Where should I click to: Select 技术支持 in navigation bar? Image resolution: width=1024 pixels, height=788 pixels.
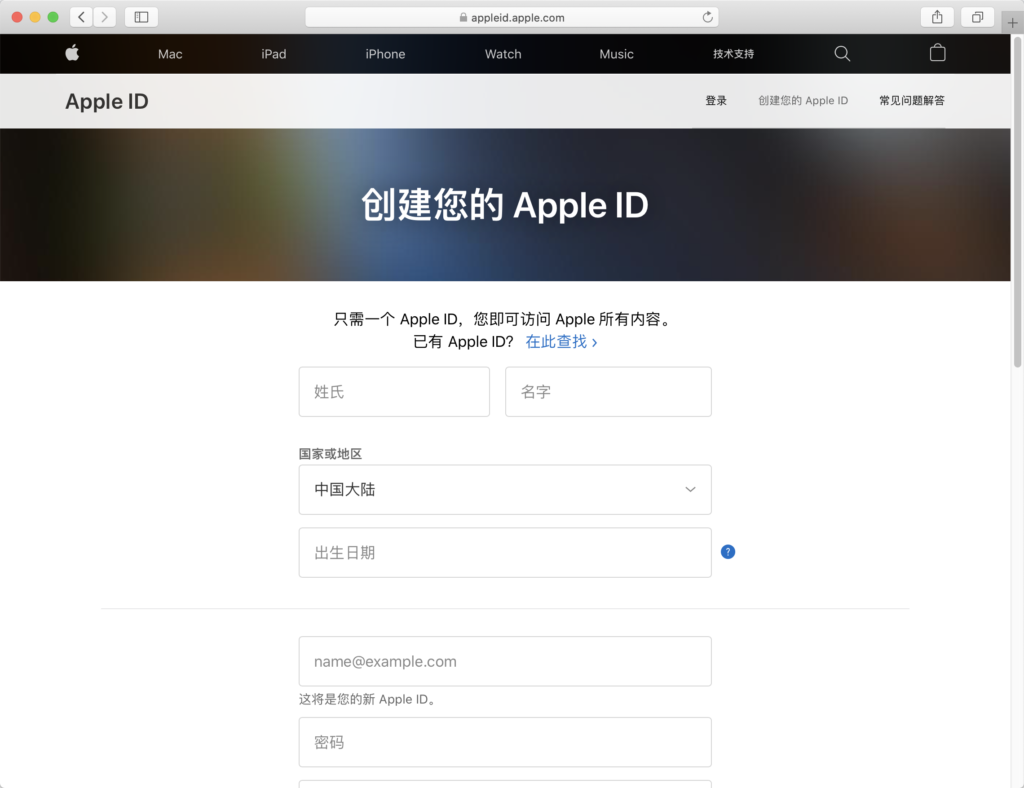733,54
